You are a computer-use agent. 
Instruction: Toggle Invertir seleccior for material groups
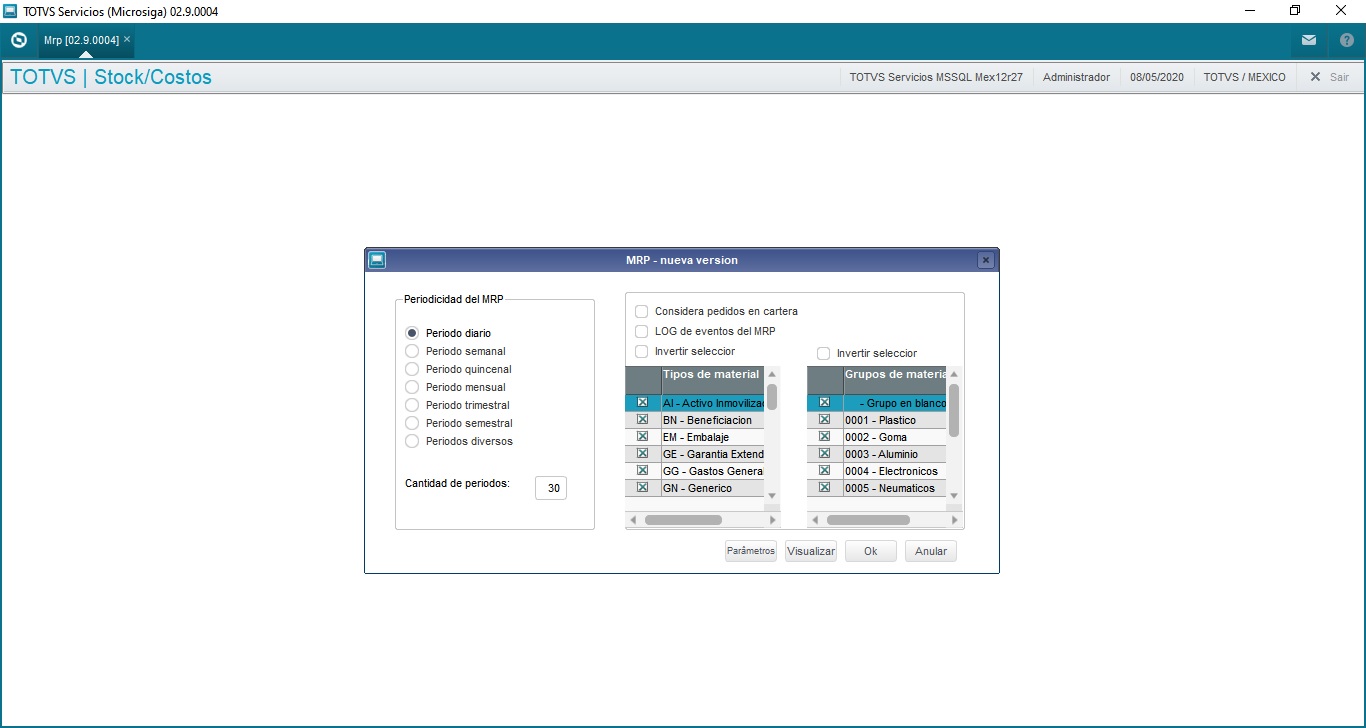824,353
